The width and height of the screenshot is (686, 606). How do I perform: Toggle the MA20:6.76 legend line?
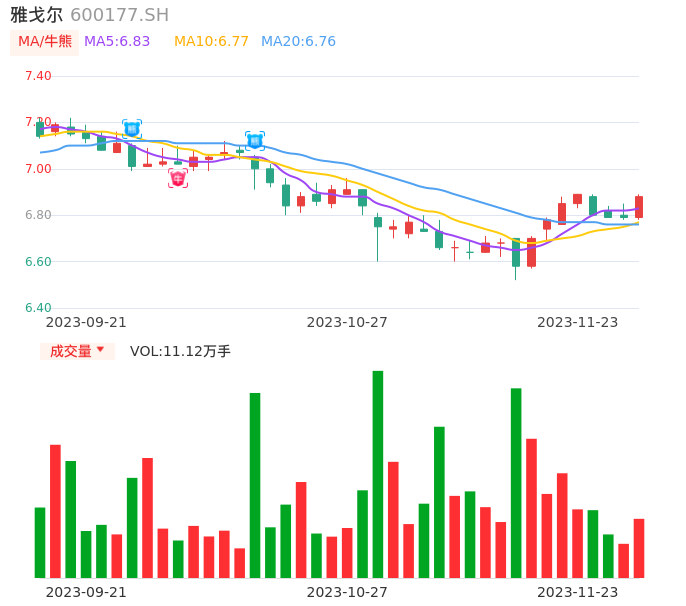pyautogui.click(x=298, y=42)
